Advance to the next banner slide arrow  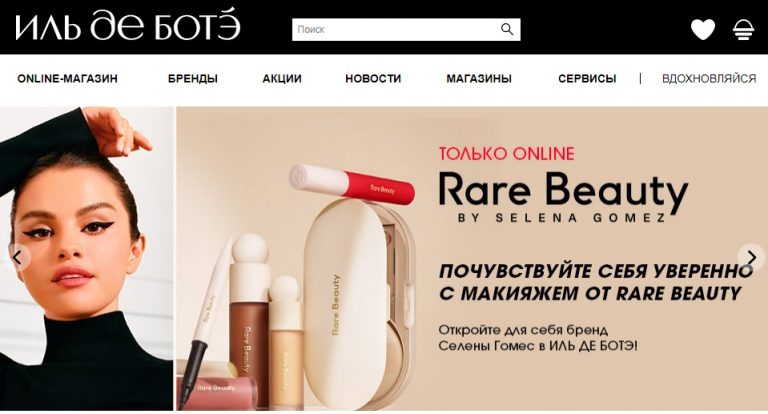pos(751,257)
